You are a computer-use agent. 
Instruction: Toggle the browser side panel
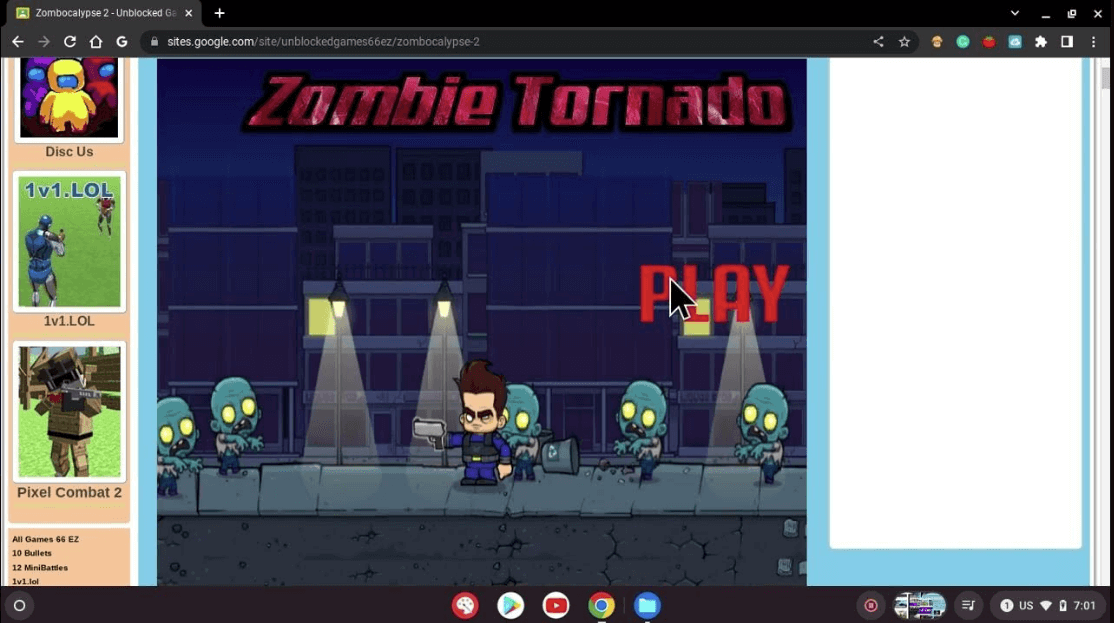(1067, 42)
